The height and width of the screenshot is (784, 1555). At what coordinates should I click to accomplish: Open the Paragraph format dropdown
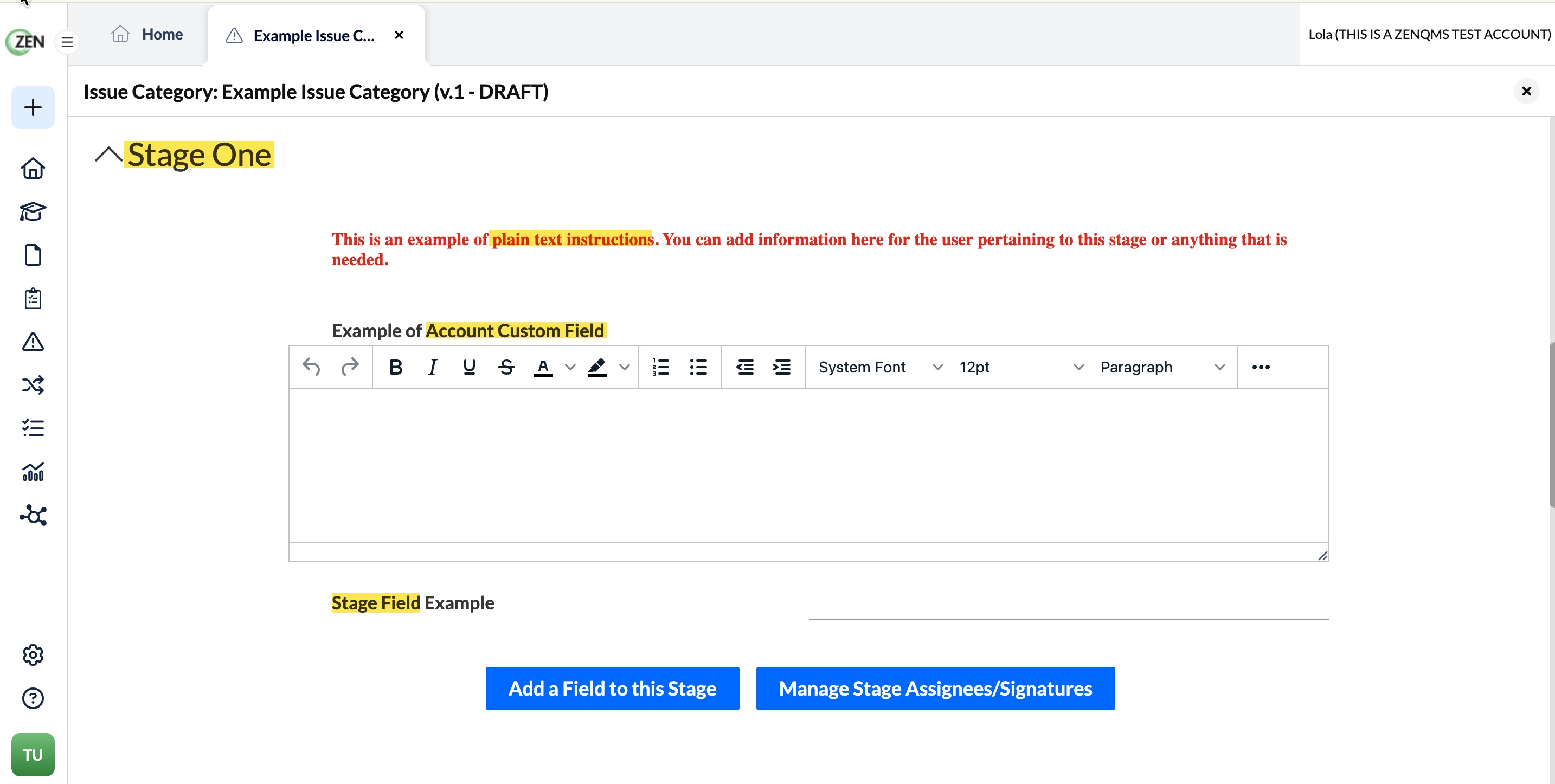coord(1162,367)
